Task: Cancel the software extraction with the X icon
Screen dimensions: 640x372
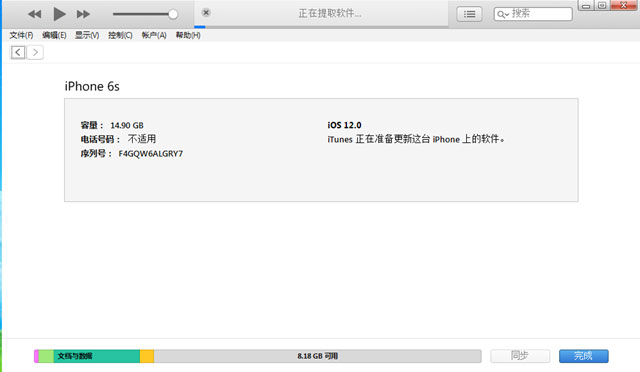Action: point(206,13)
